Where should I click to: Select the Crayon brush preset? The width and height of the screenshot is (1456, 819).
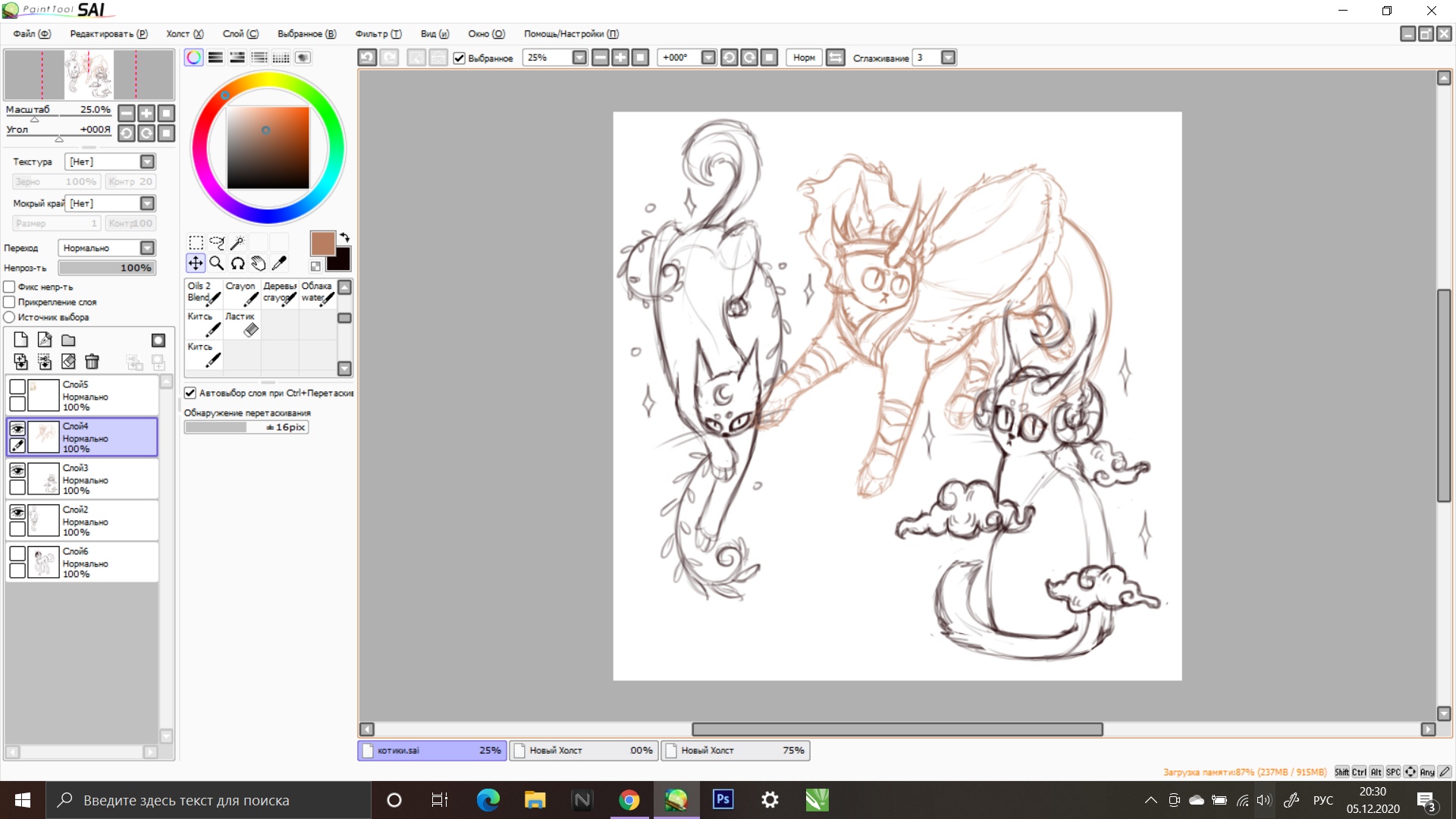[242, 293]
